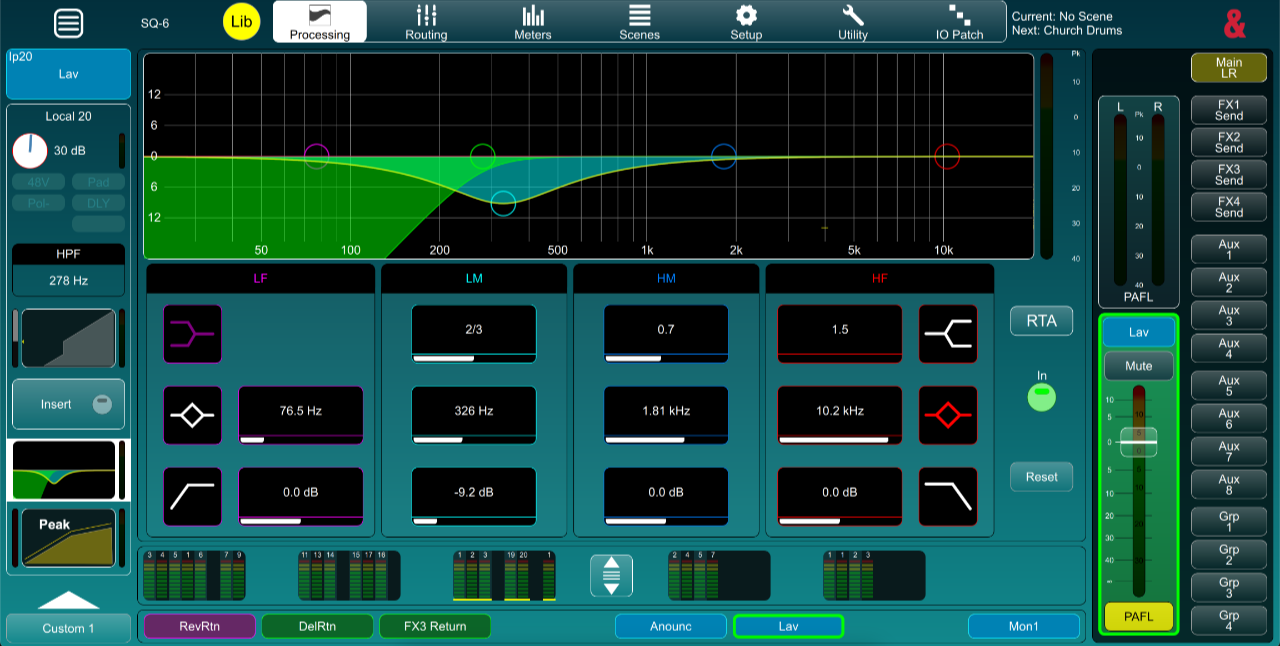Image resolution: width=1280 pixels, height=646 pixels.
Task: Click the Lav channel fader cap
Action: [x=1138, y=440]
